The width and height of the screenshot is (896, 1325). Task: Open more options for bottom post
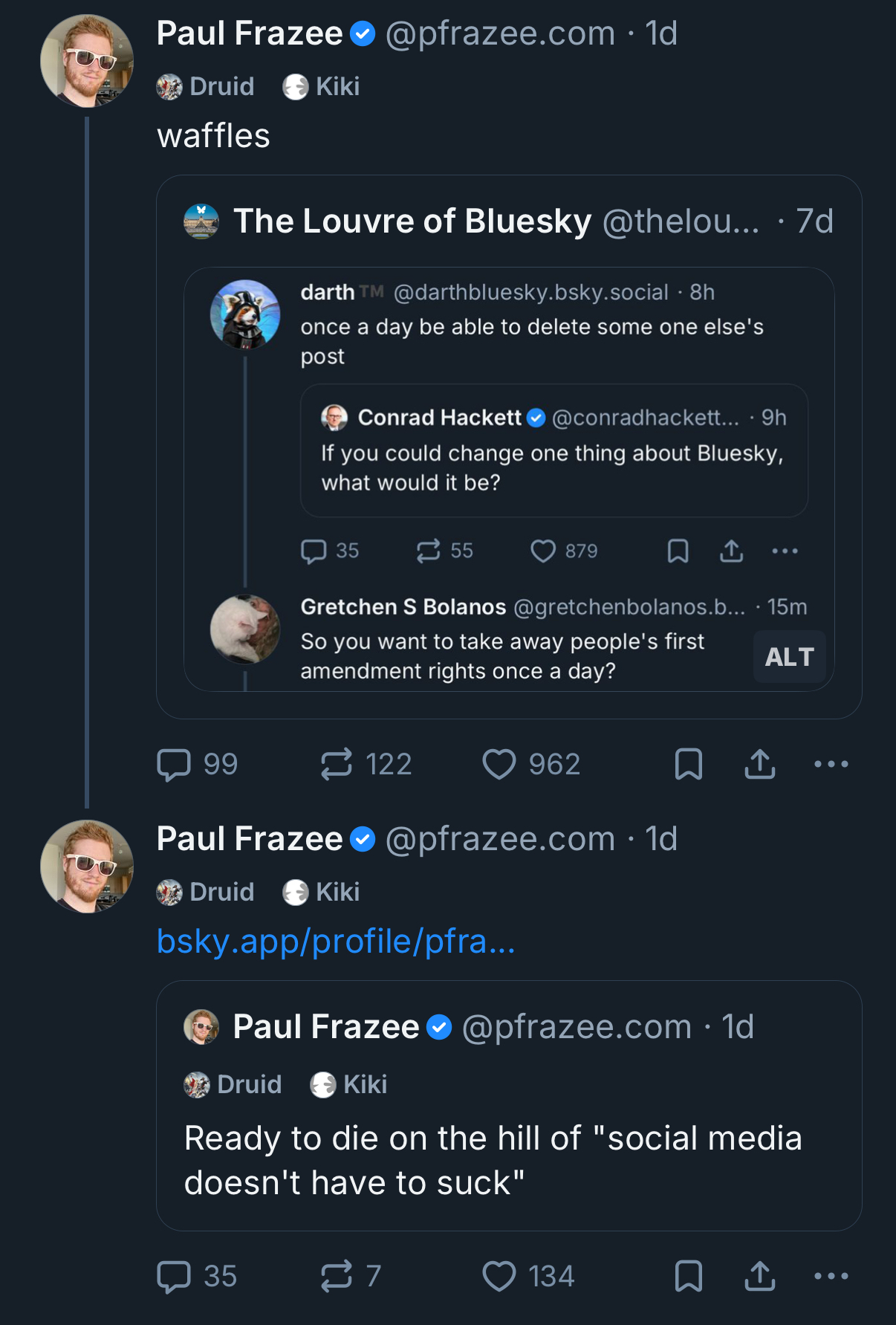[x=831, y=1277]
